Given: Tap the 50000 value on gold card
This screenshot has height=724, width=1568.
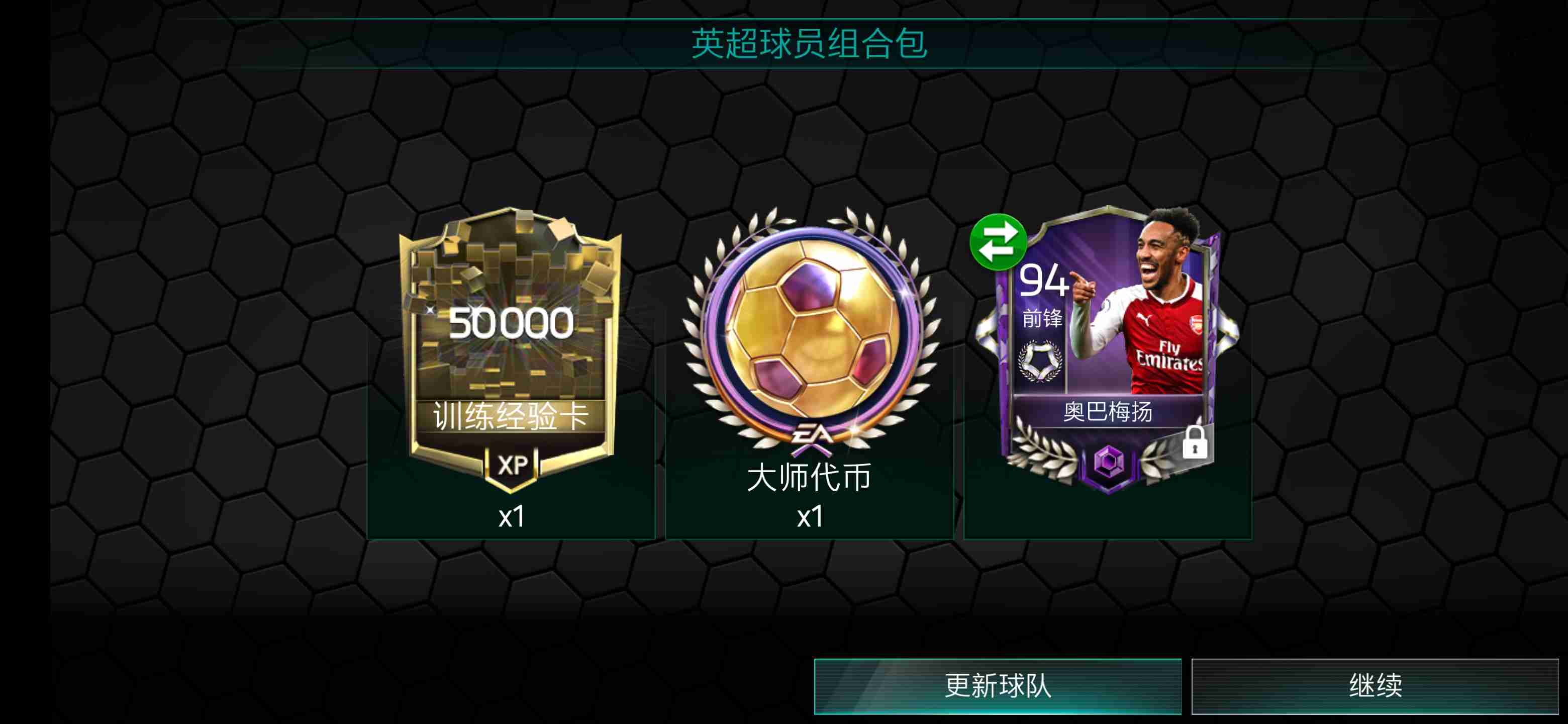Looking at the screenshot, I should 511,323.
